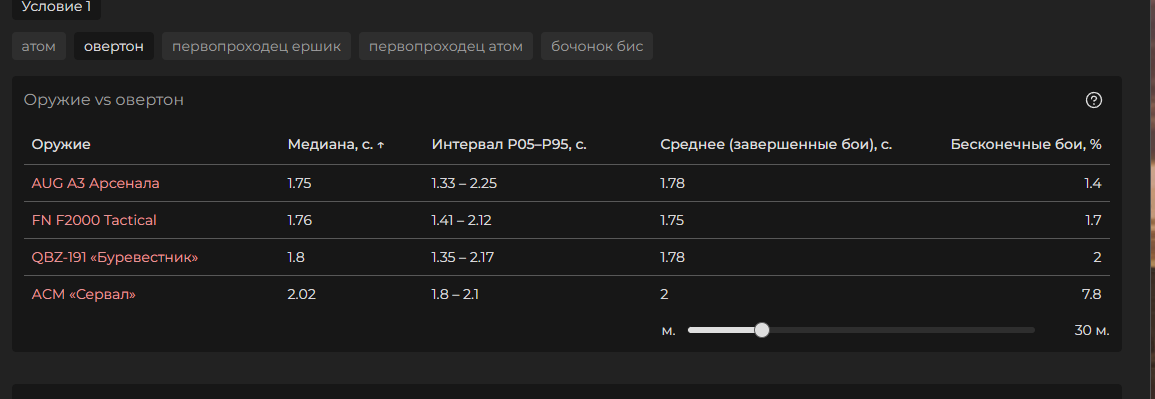The width and height of the screenshot is (1155, 399).
Task: Open АСМ «Сервал» weapon link
Action: click(x=84, y=294)
